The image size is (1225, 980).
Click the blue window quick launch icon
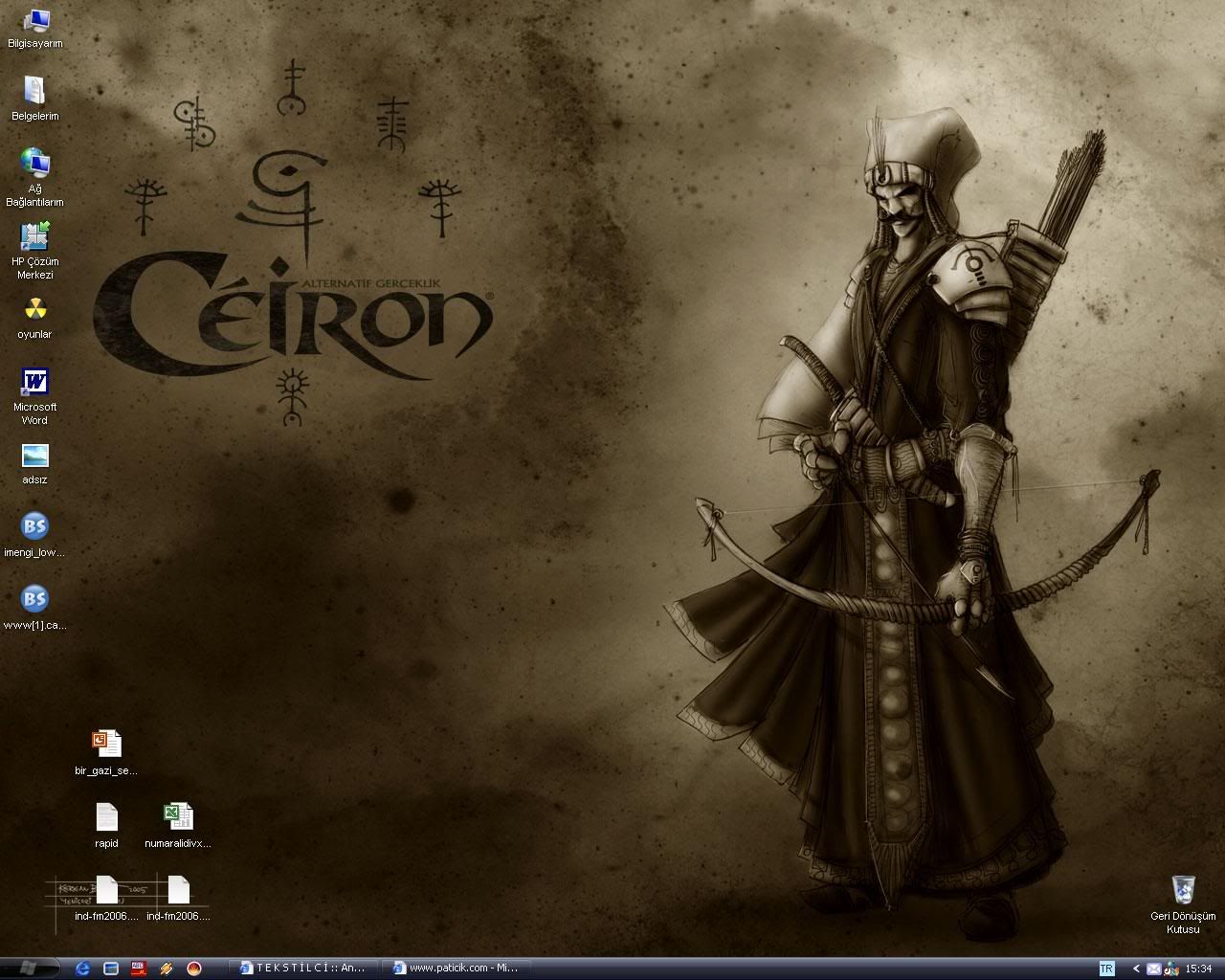[110, 969]
